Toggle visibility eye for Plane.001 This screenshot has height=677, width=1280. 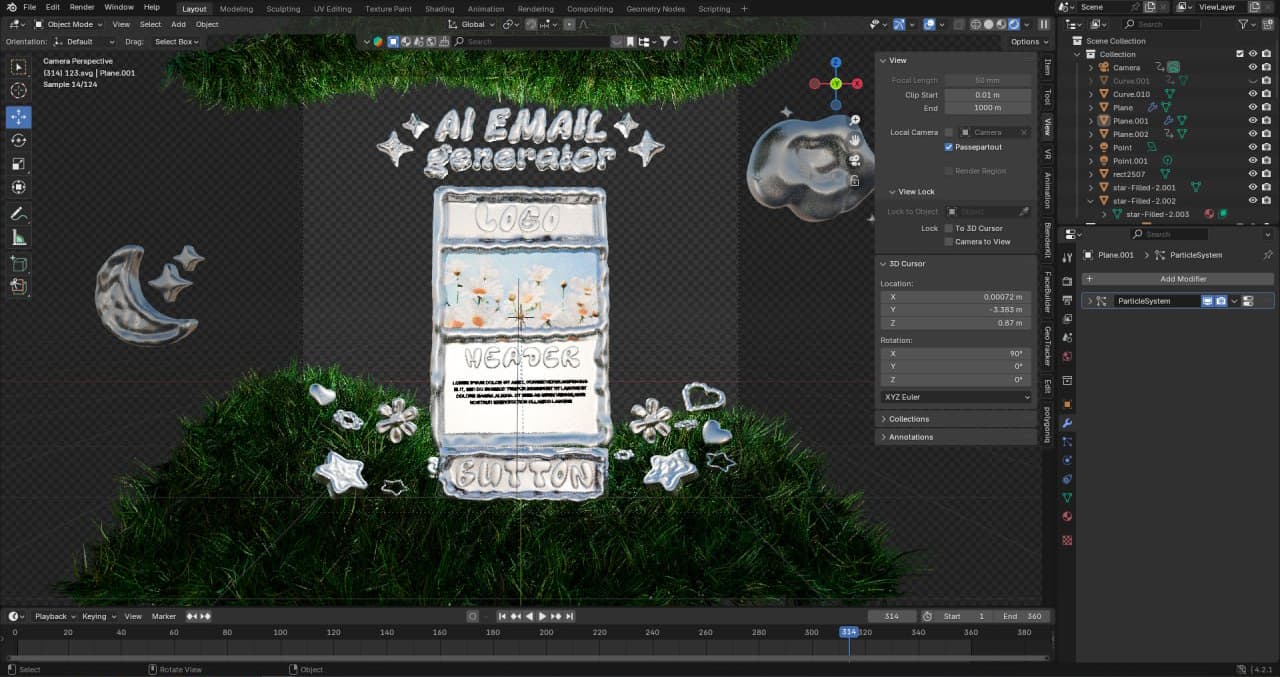[x=1253, y=121]
